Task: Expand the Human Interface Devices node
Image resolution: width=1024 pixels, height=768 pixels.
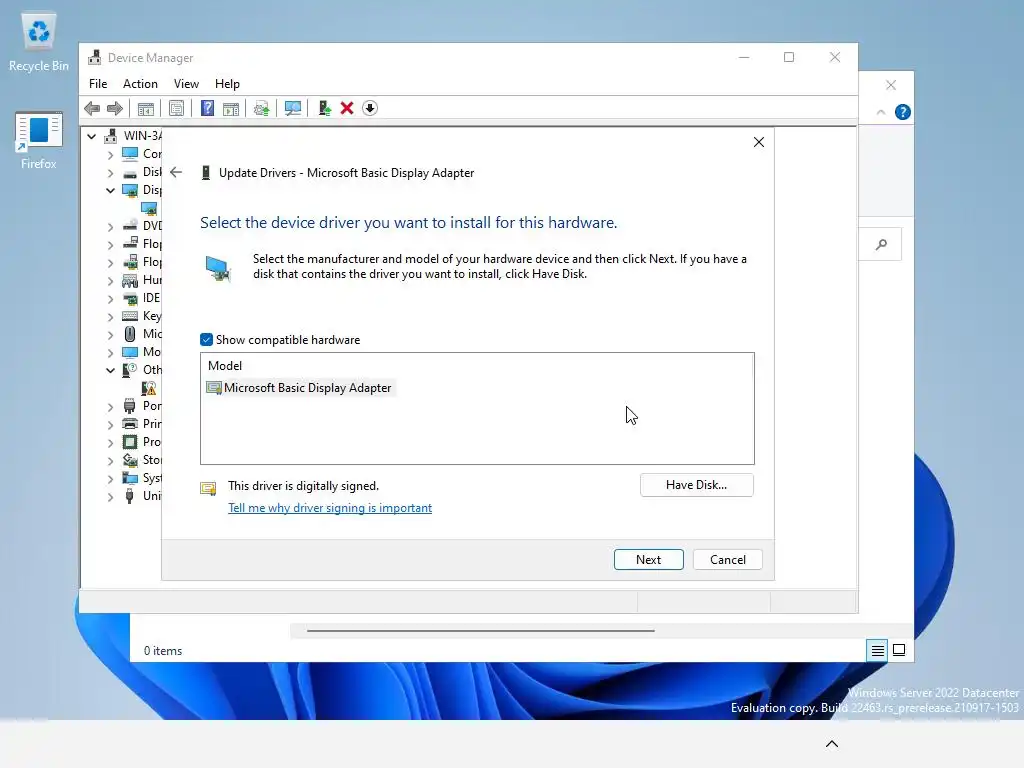Action: (110, 280)
